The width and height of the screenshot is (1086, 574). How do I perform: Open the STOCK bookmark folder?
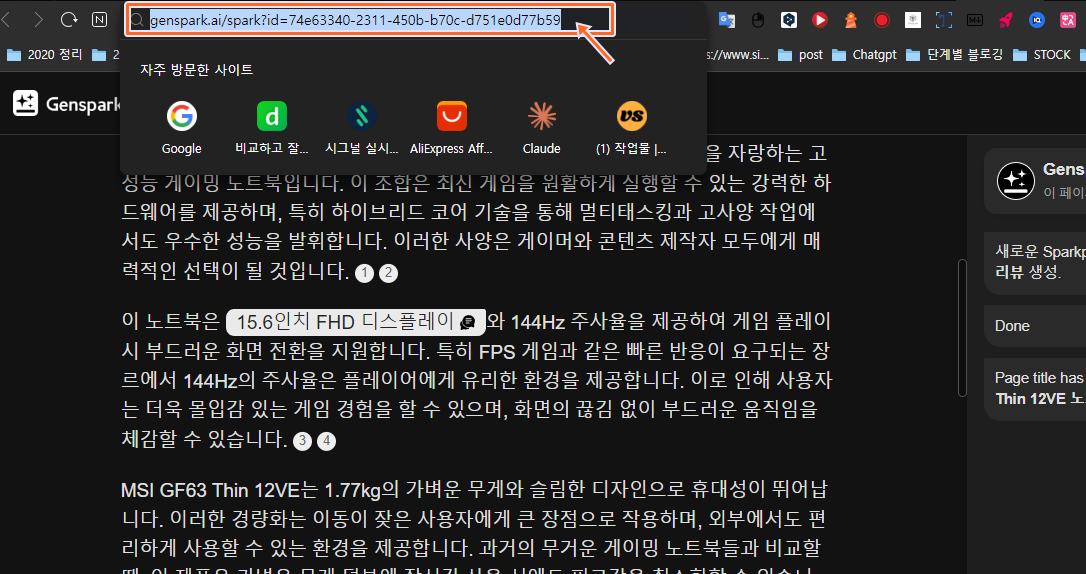click(x=1042, y=55)
